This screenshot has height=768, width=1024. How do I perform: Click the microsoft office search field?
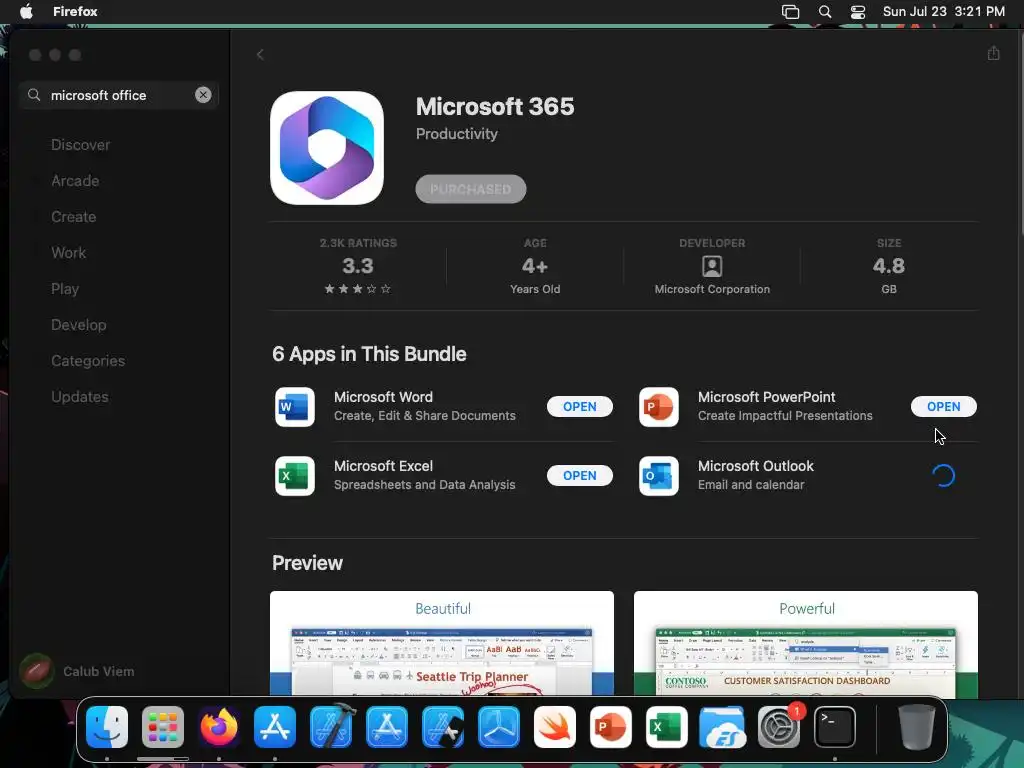pos(119,95)
